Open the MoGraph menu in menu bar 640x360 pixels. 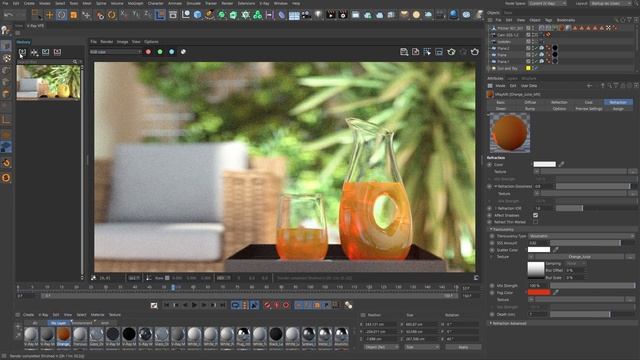136,3
